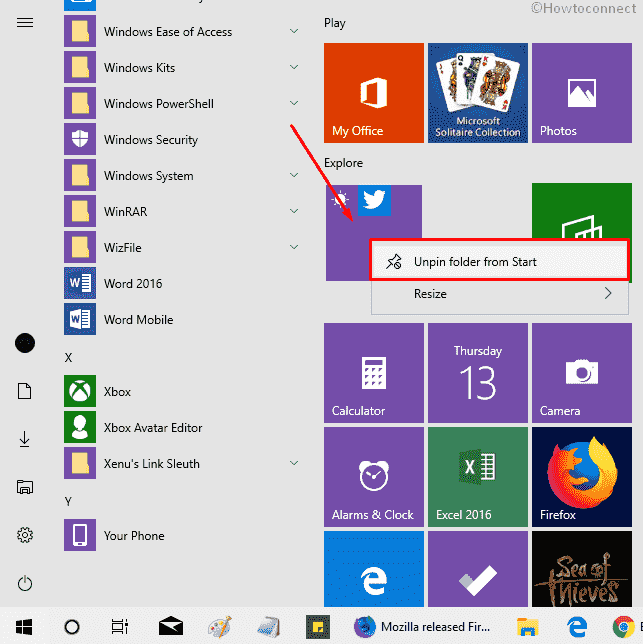Switch to Mozilla released Firefox taskbar window

(423, 627)
